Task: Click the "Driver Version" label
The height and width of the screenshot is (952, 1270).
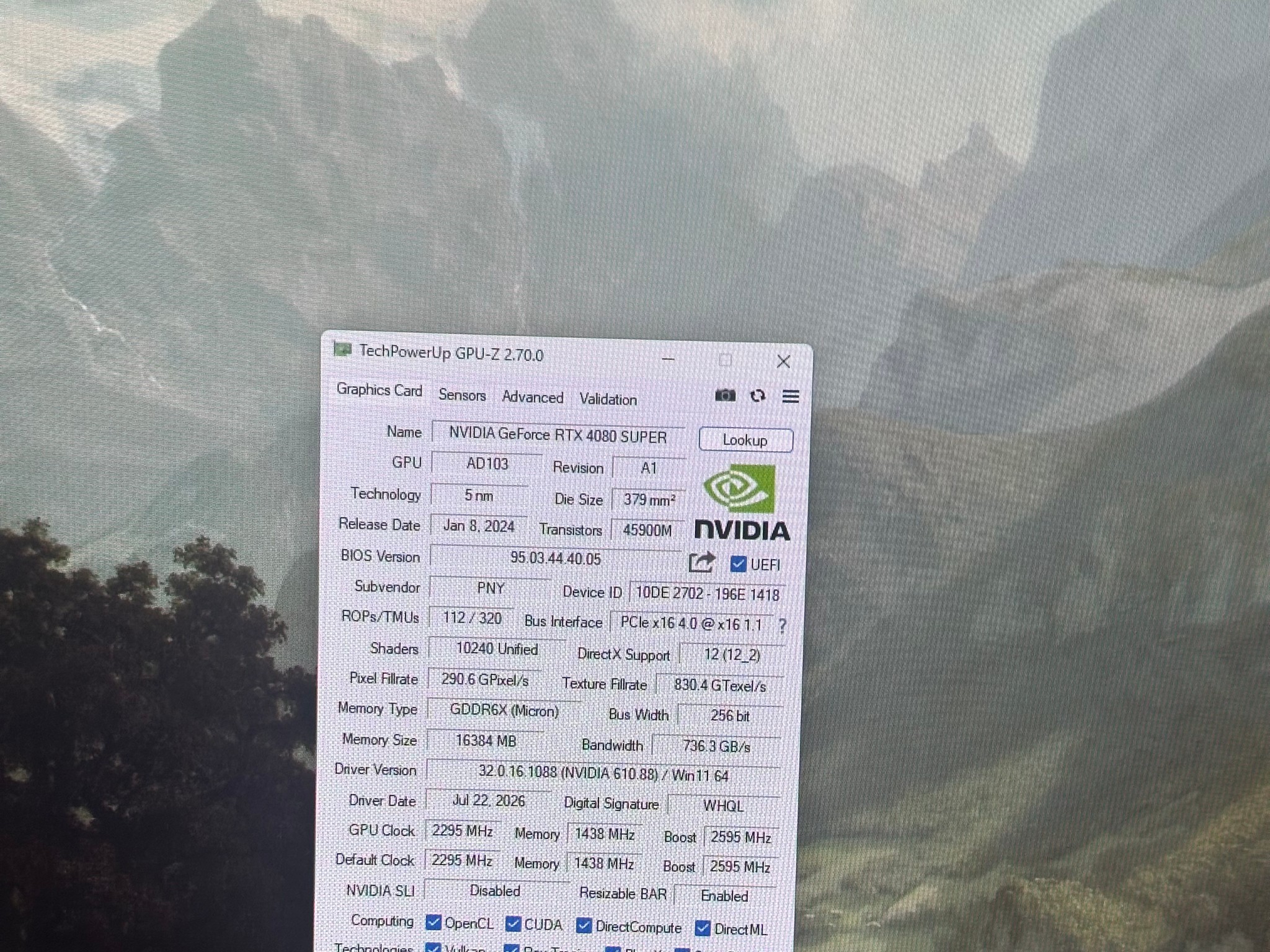Action: 375,770
